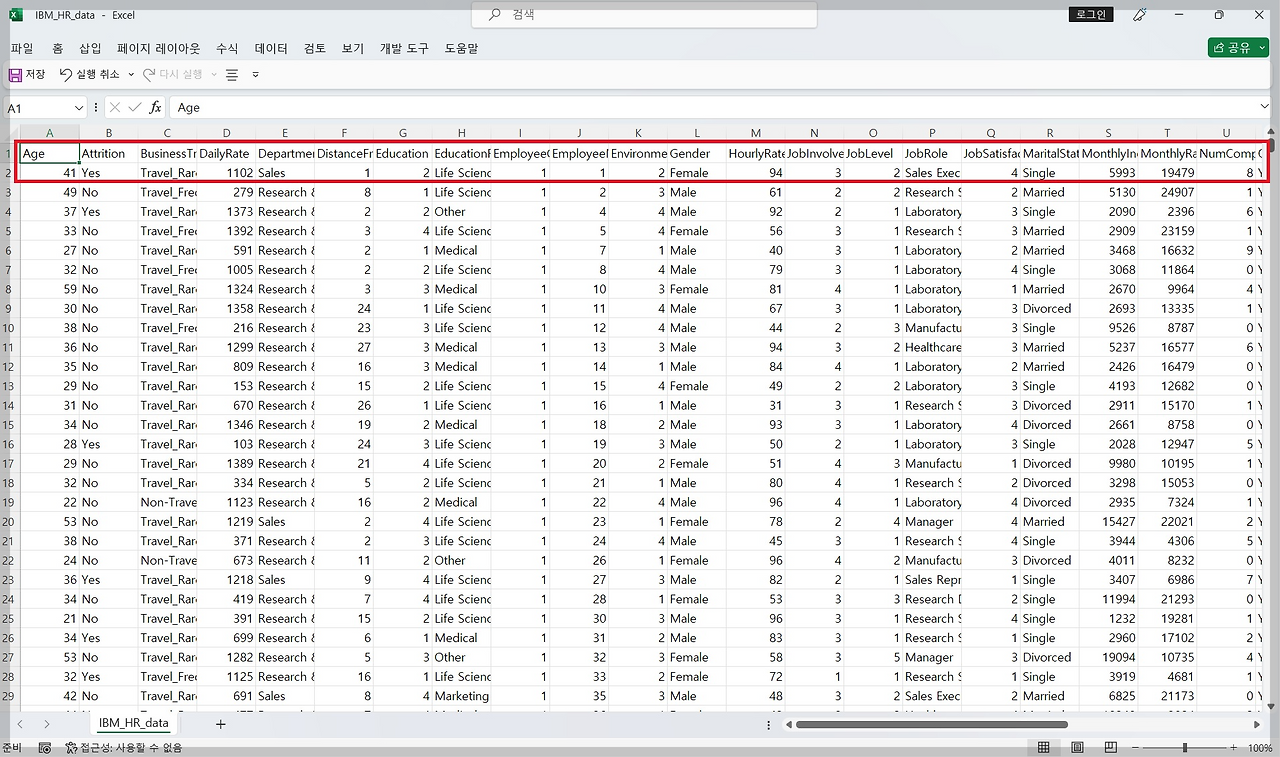Open the name box A1 dropdown arrow
1280x757 pixels.
click(79, 107)
